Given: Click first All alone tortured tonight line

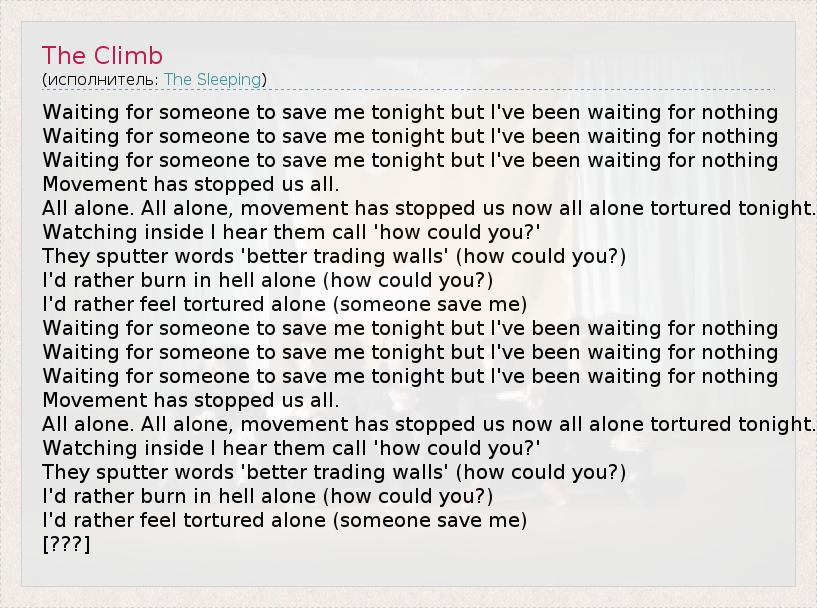Looking at the screenshot, I should click(428, 208).
